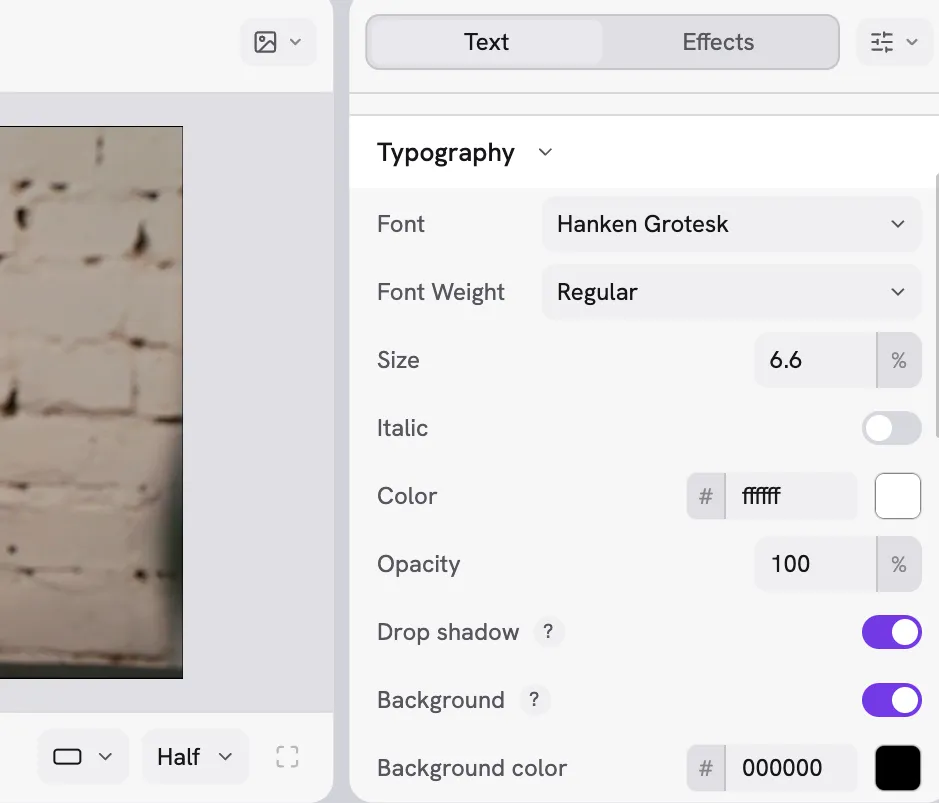Open the black background color swatch
This screenshot has width=939, height=803.
coord(898,768)
